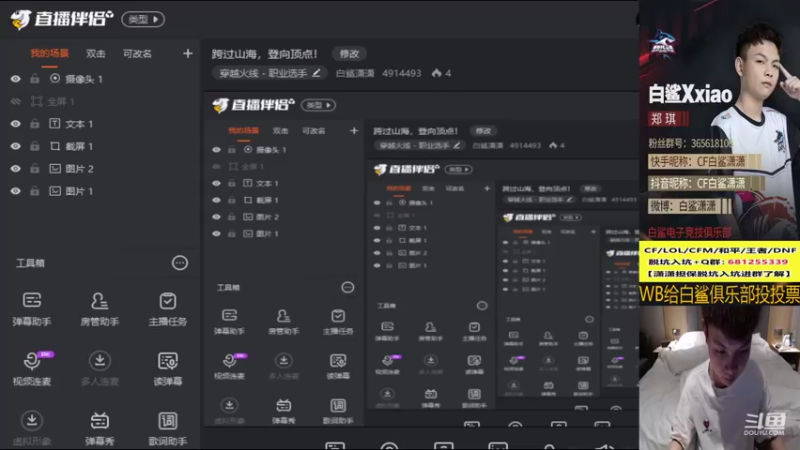
Task: Open the 歌词助手 tool in the main toolbox
Action: tap(167, 429)
